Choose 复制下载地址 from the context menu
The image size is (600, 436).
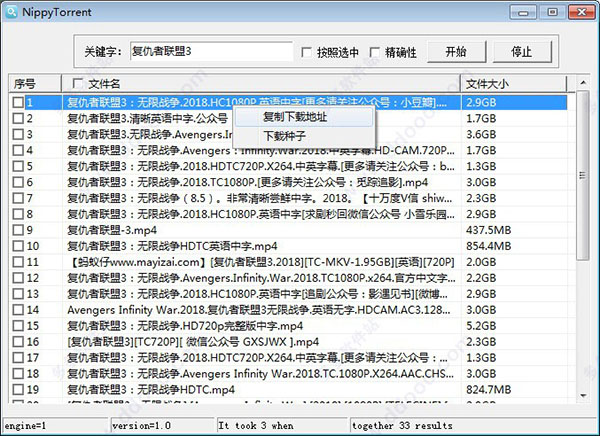(x=304, y=117)
